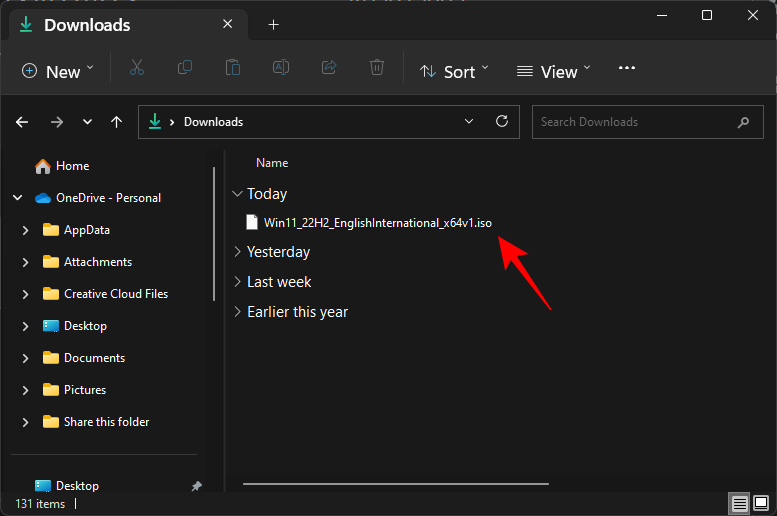Click the 131 items status text
The image size is (777, 516).
coord(40,504)
